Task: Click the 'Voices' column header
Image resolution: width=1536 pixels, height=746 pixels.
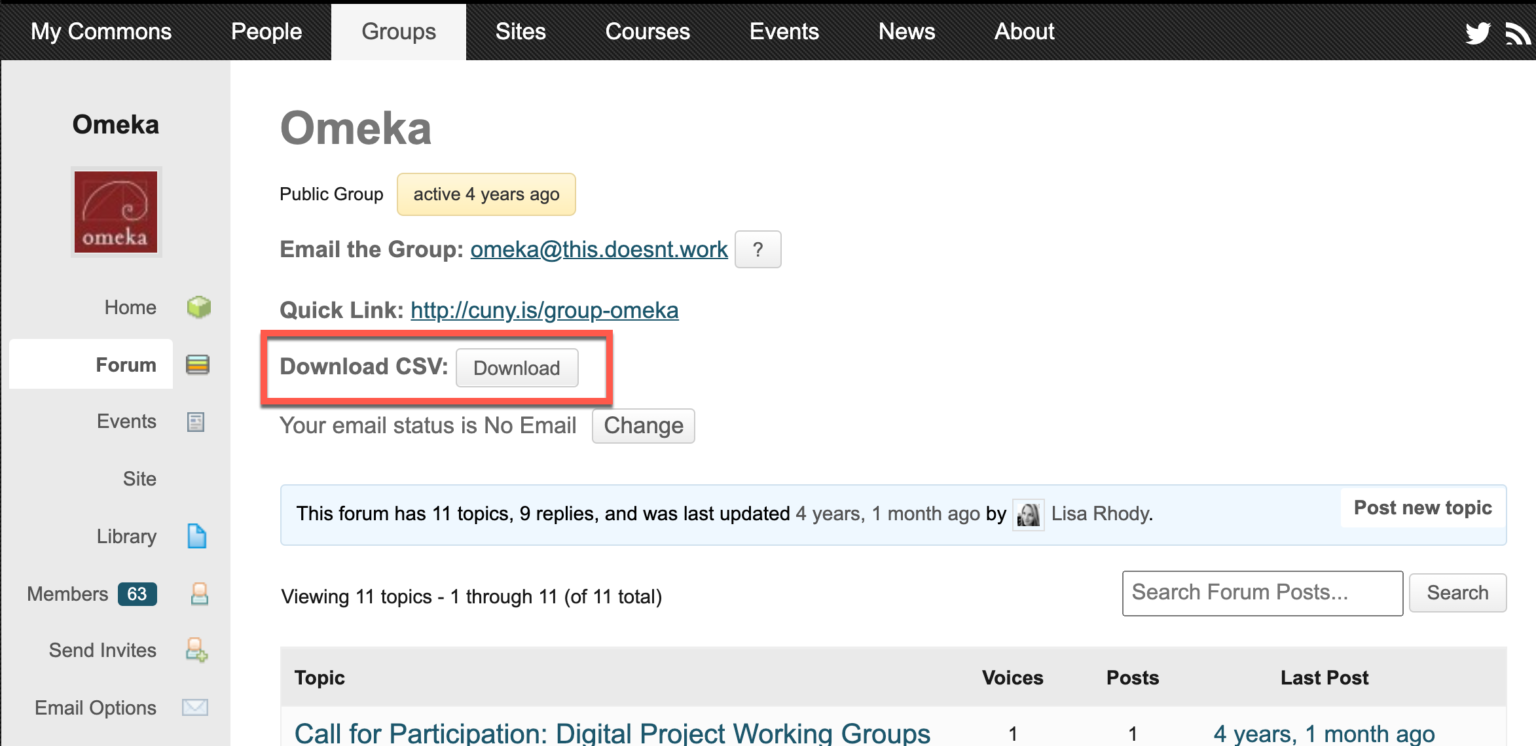Action: 1012,678
